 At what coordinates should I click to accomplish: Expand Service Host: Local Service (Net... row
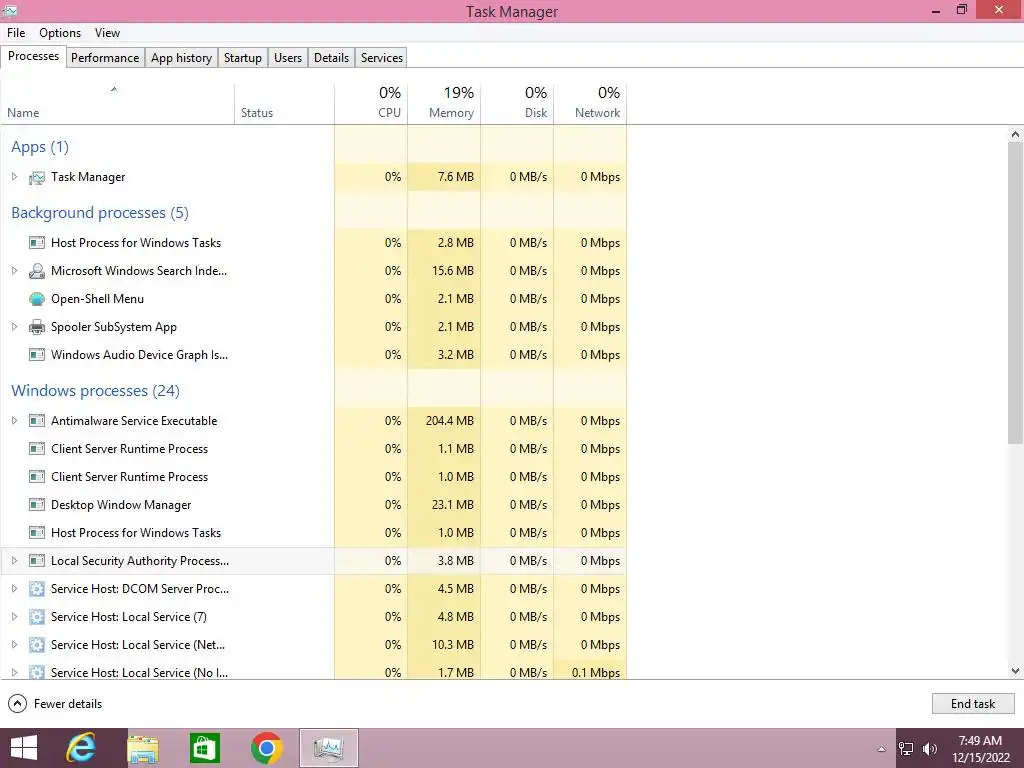pos(14,645)
